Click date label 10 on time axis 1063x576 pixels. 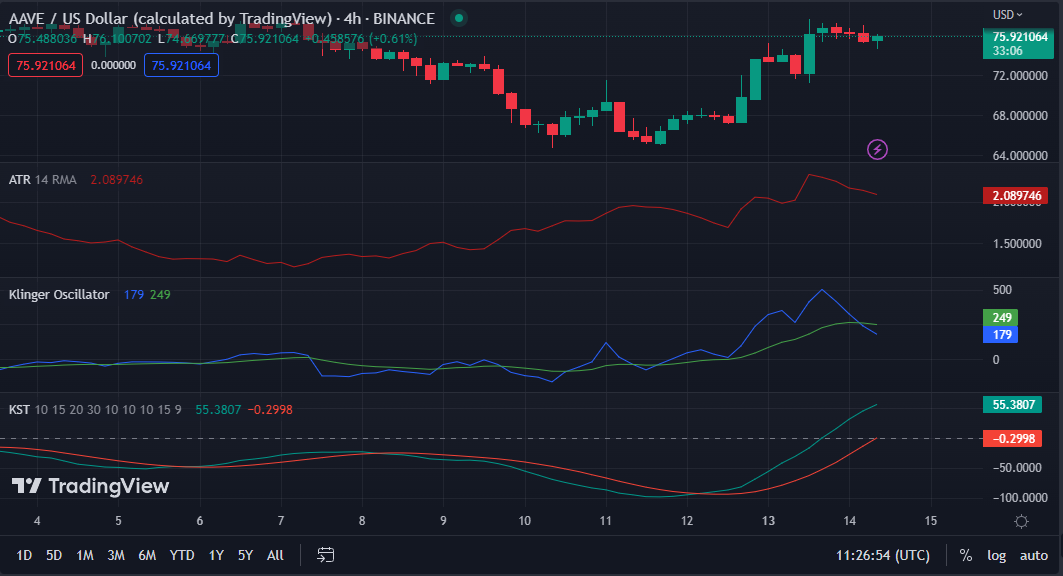tap(525, 520)
